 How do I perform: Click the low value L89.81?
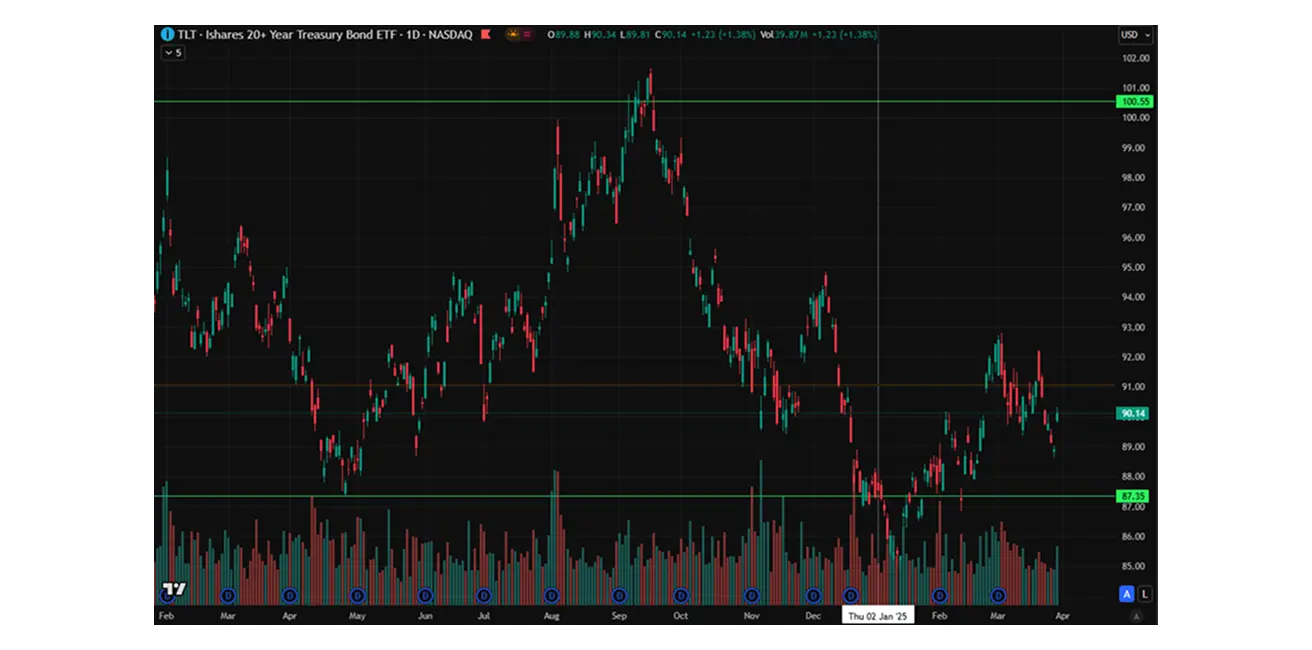tap(635, 35)
